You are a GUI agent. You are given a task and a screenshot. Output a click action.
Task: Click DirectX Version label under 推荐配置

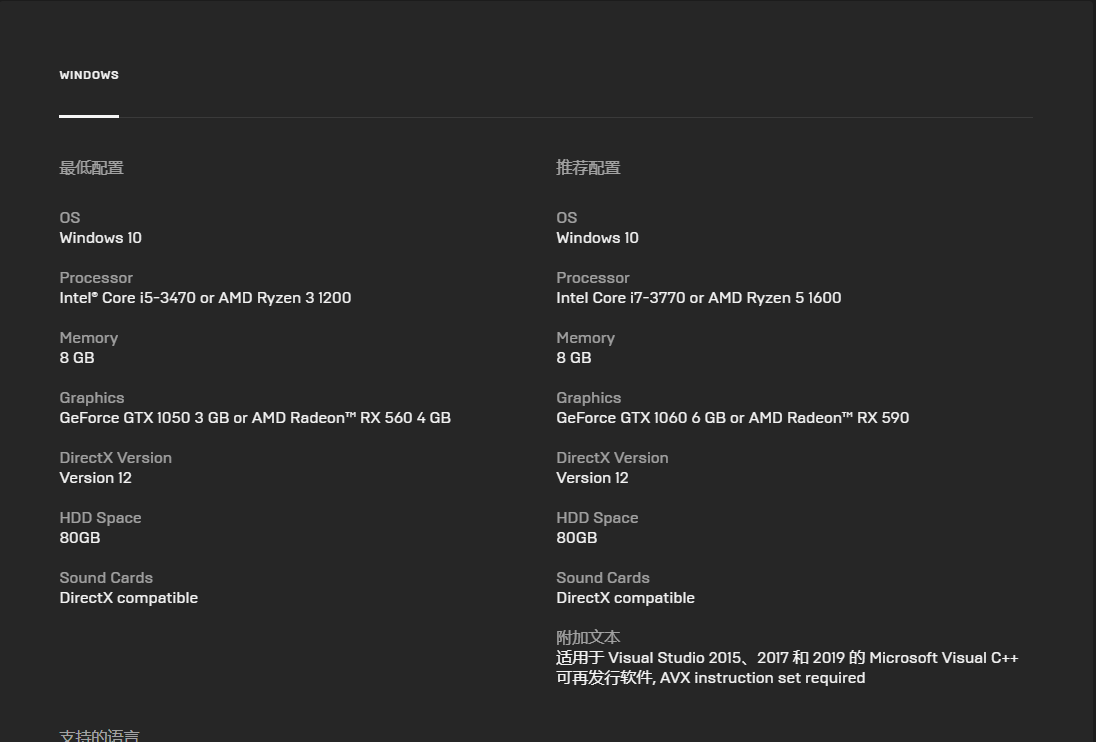612,458
